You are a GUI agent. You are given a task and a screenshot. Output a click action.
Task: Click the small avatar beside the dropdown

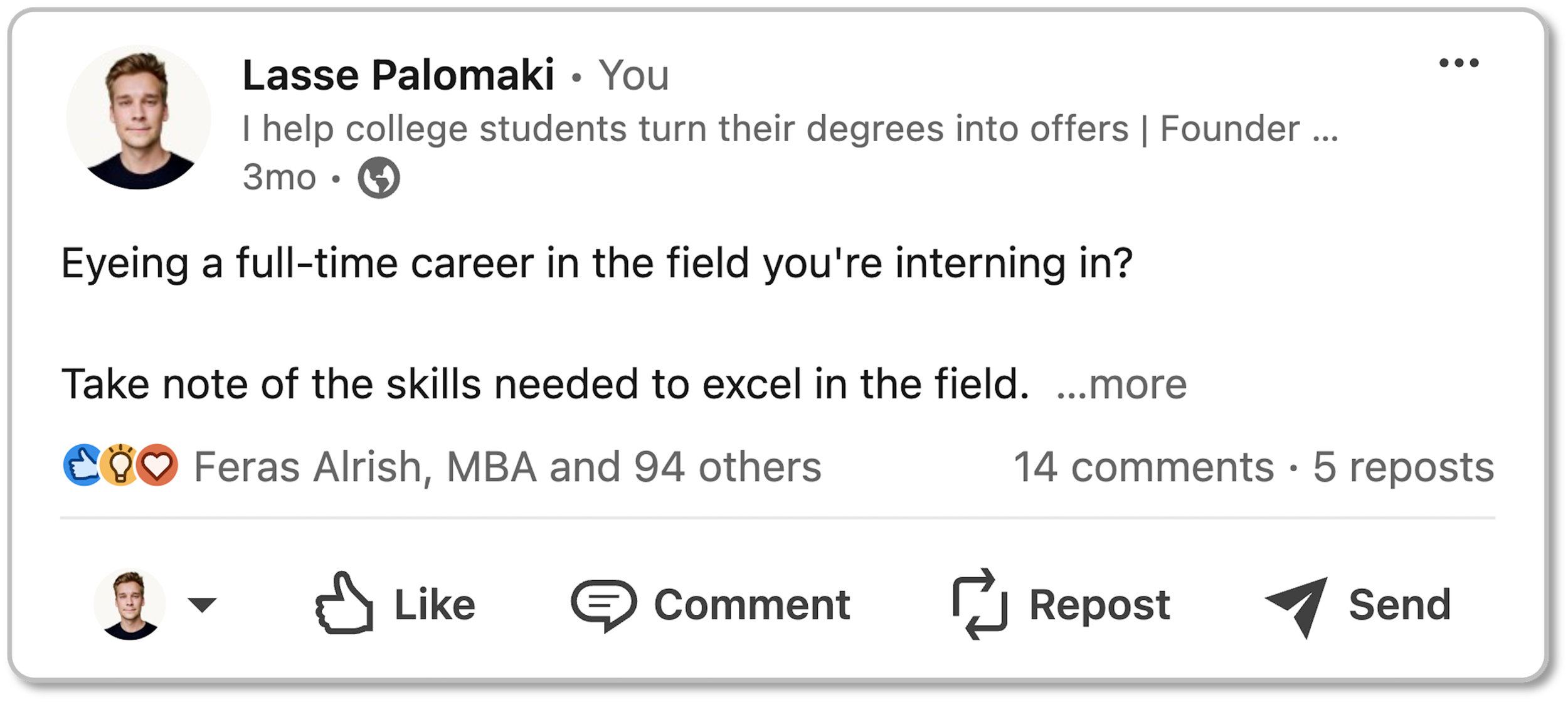[130, 604]
